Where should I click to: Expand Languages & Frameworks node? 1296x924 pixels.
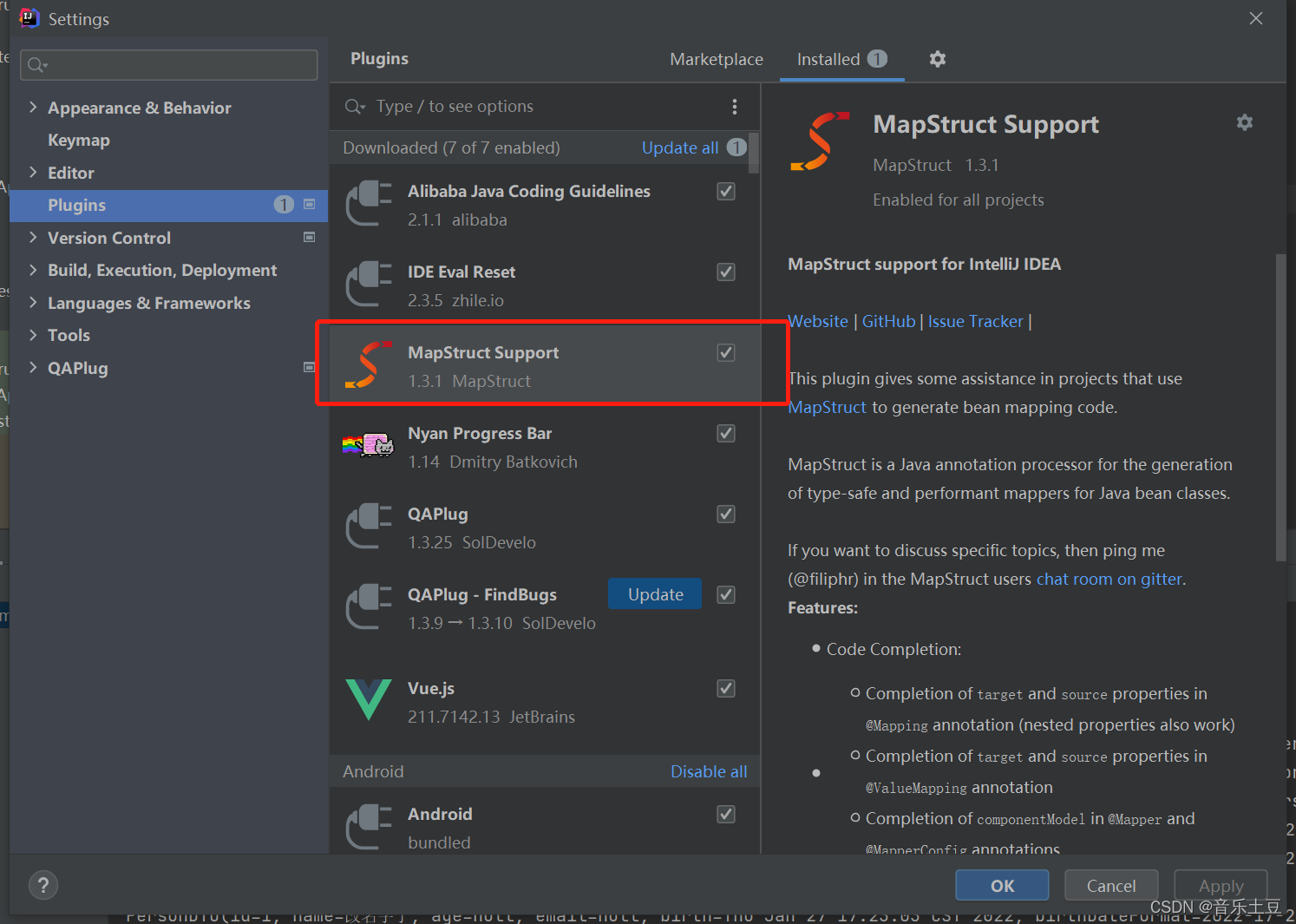click(33, 302)
